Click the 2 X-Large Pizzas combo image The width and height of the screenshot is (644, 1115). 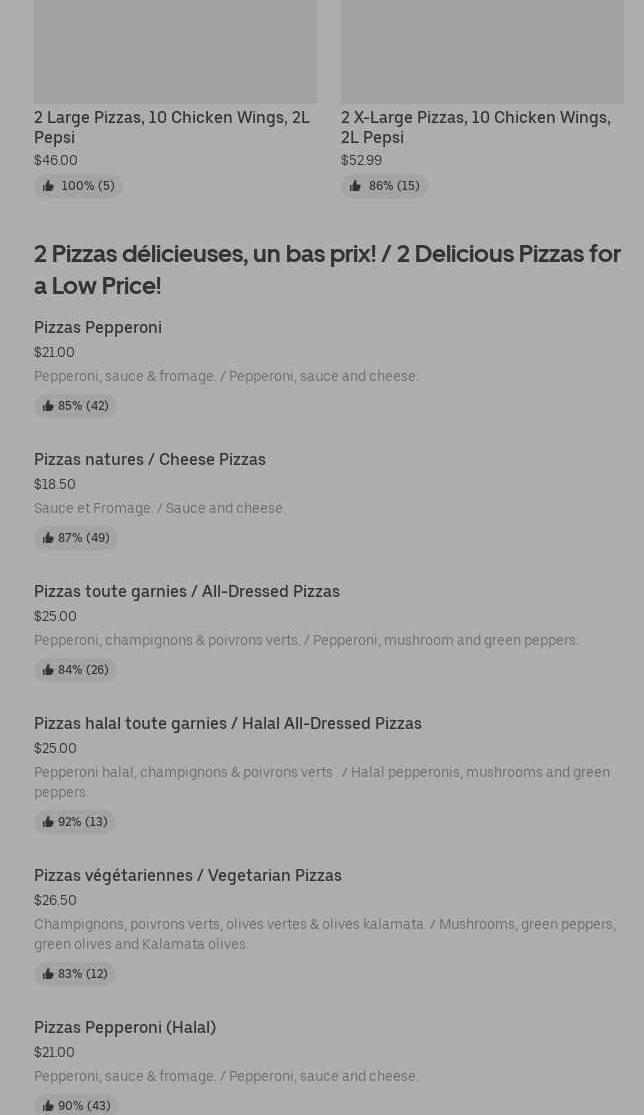(482, 50)
